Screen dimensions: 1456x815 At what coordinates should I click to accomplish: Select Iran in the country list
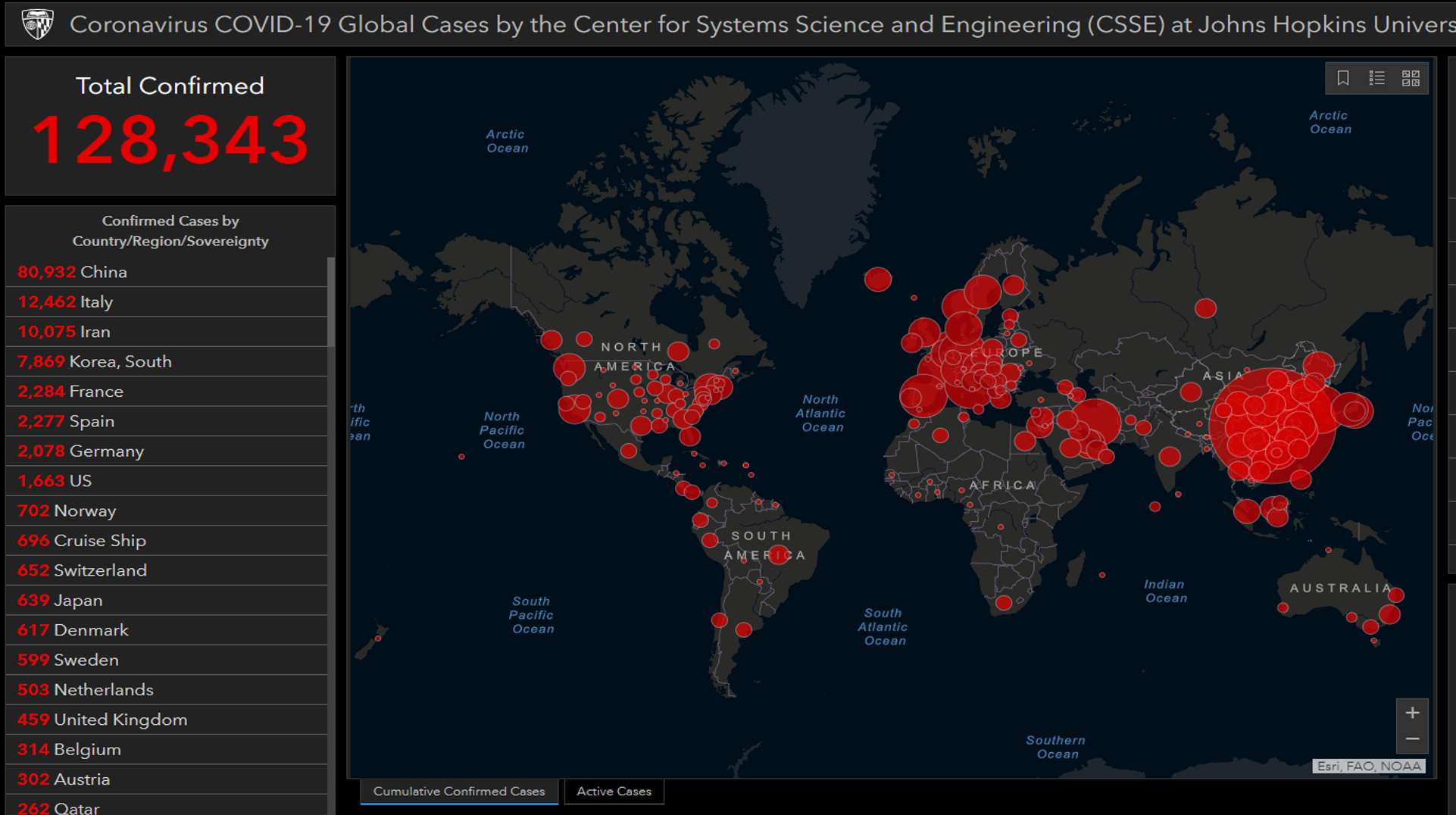pos(167,332)
